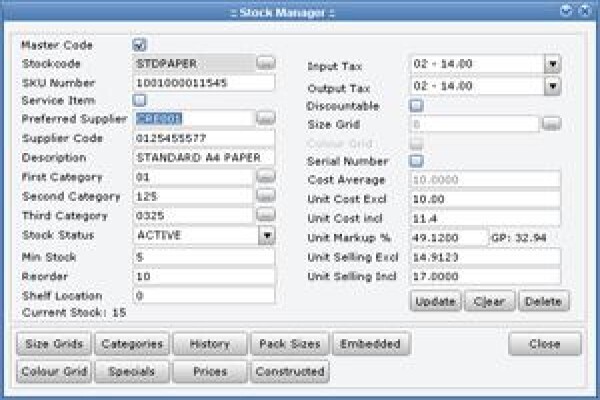Expand the Output Tax dropdown arrow

[553, 86]
